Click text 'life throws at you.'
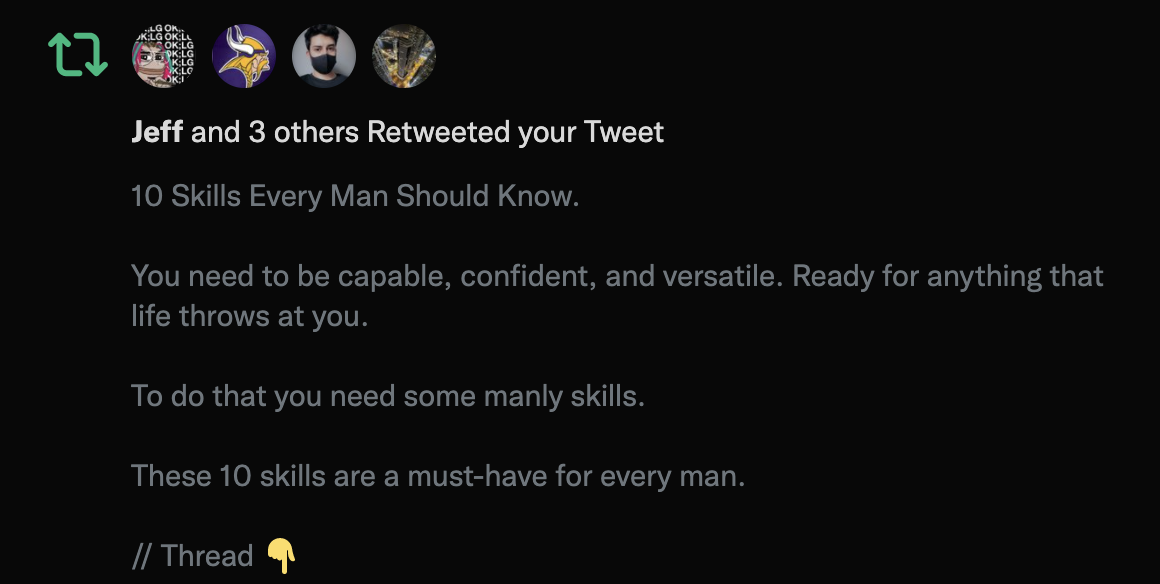Viewport: 1160px width, 584px height. tap(249, 316)
